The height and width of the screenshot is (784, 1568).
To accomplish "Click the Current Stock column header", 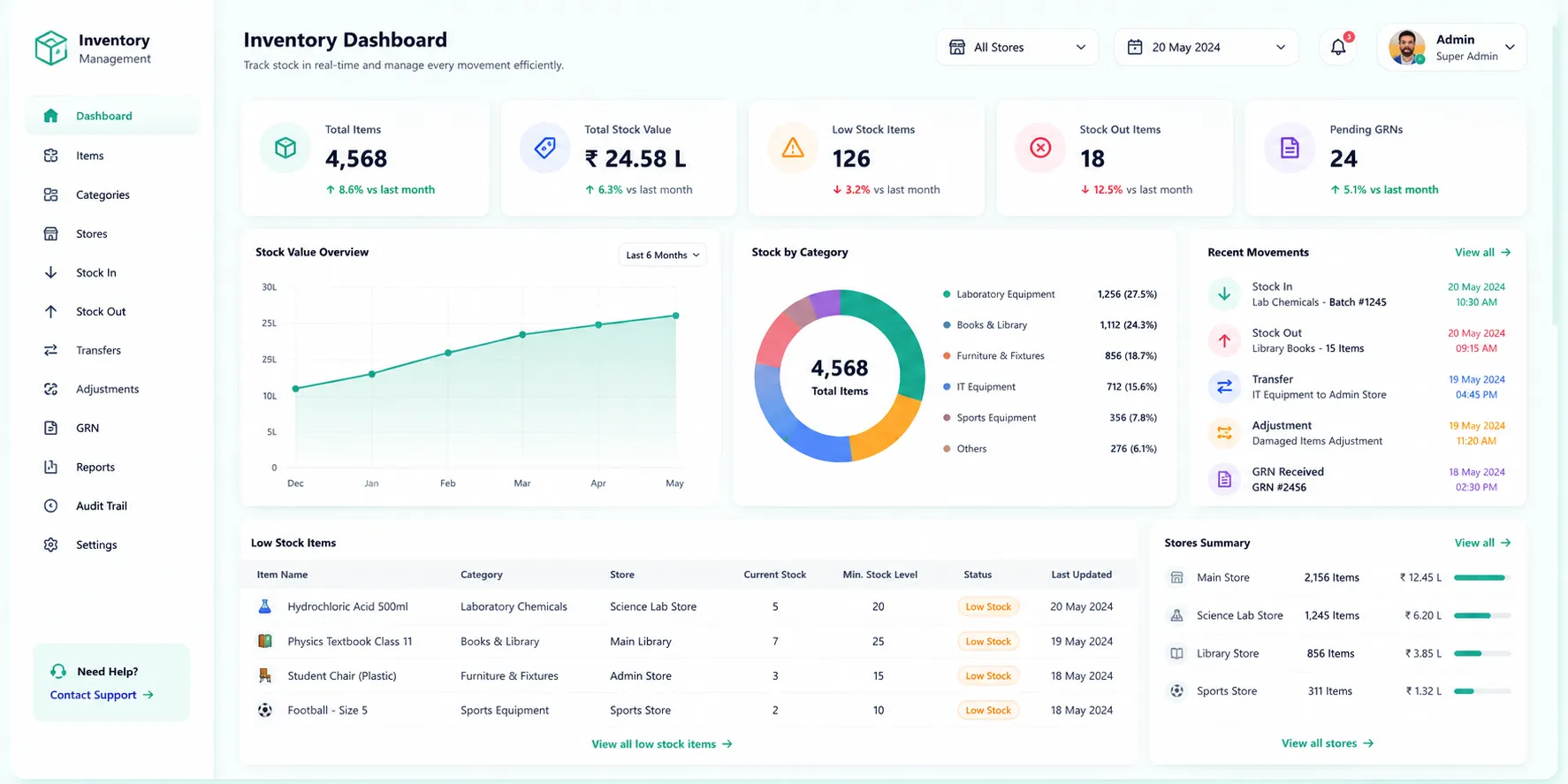I will pos(775,575).
